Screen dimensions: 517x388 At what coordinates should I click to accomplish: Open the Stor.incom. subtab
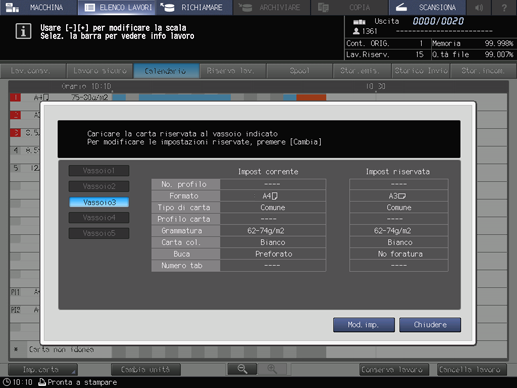point(483,71)
